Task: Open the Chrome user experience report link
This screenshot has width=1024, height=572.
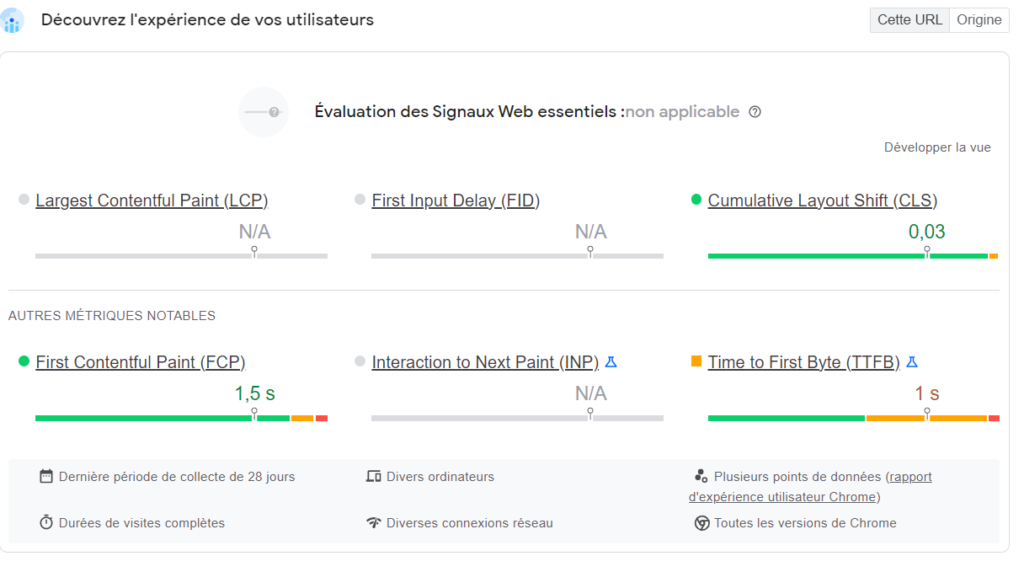Action: click(x=784, y=497)
